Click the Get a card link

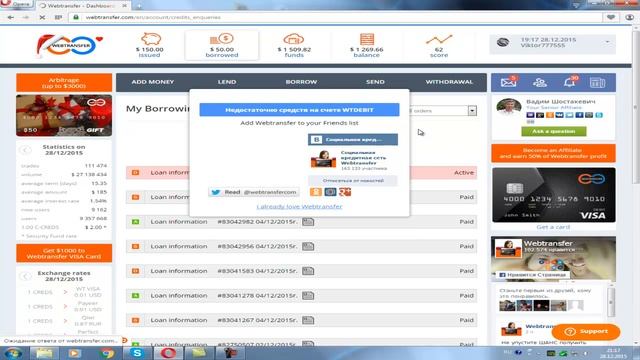pos(553,227)
